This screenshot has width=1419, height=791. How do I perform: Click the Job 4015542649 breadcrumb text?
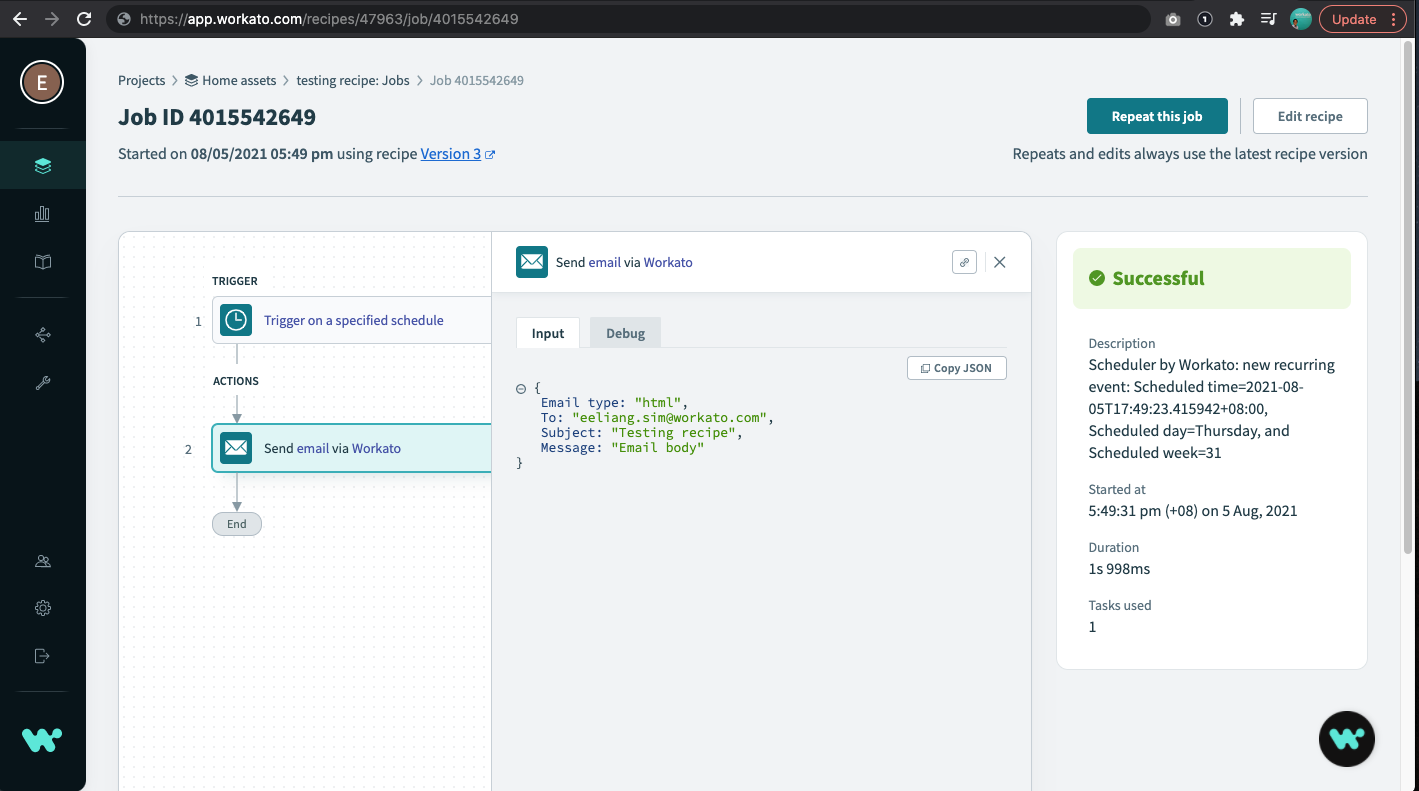point(477,80)
